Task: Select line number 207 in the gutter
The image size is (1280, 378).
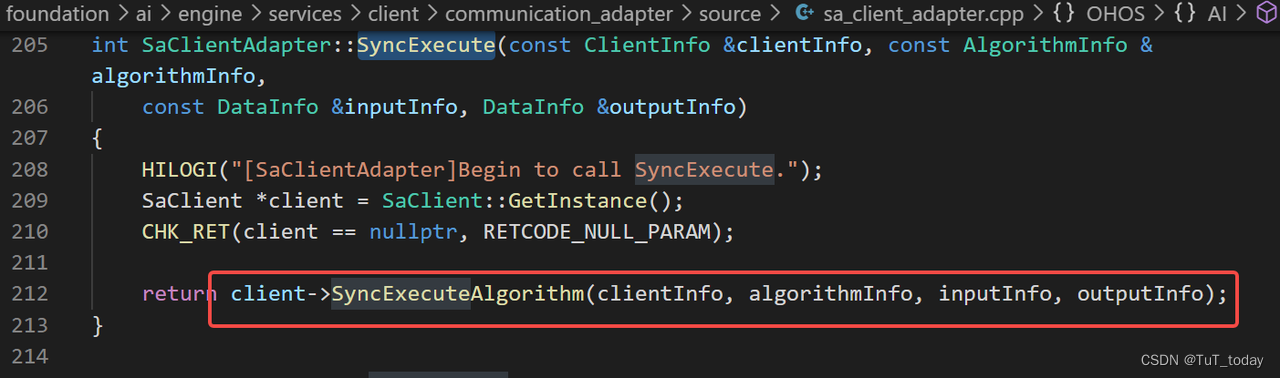Action: [29, 138]
